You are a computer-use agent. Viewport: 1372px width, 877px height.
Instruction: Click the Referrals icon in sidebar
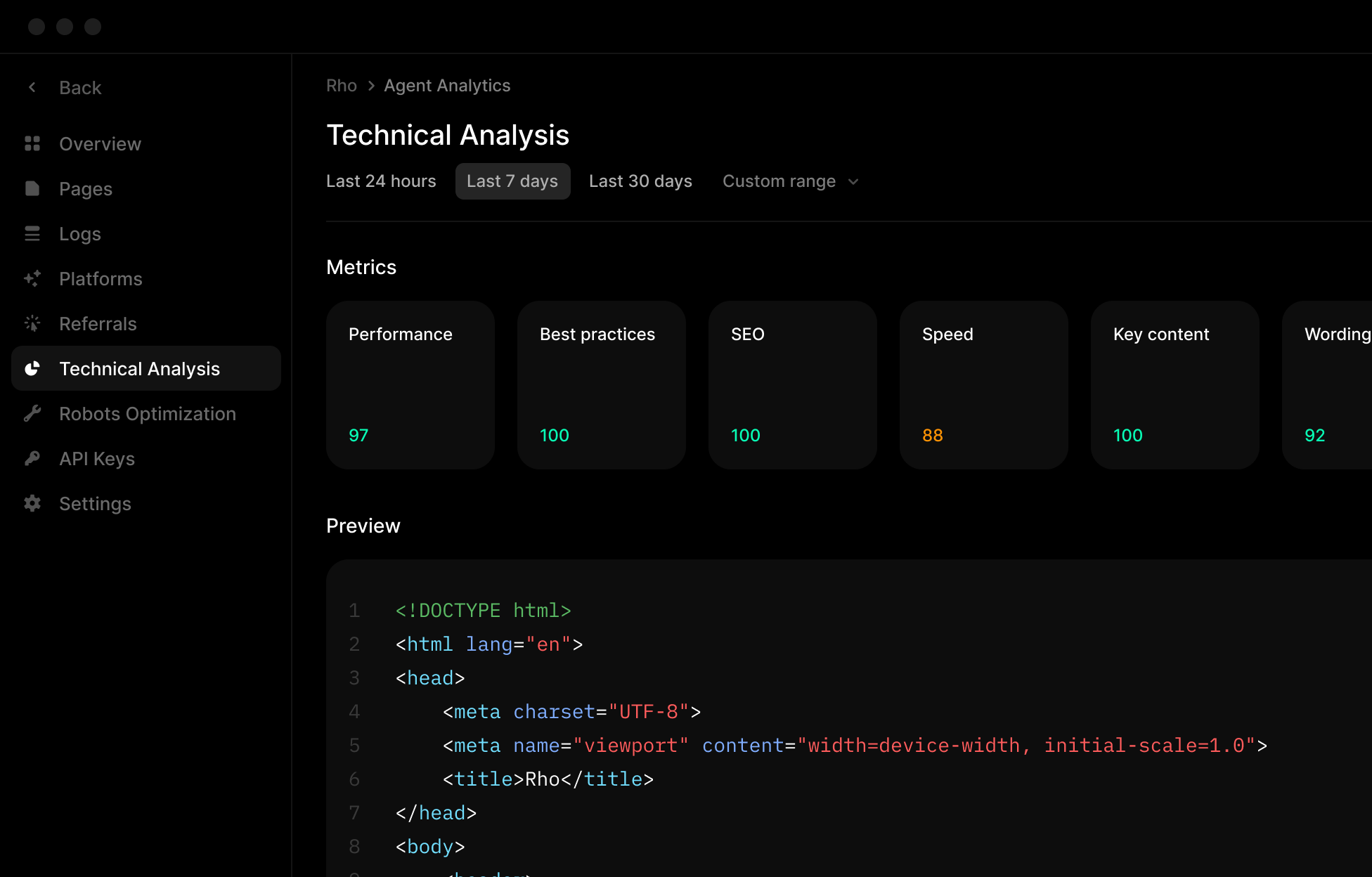[x=32, y=323]
